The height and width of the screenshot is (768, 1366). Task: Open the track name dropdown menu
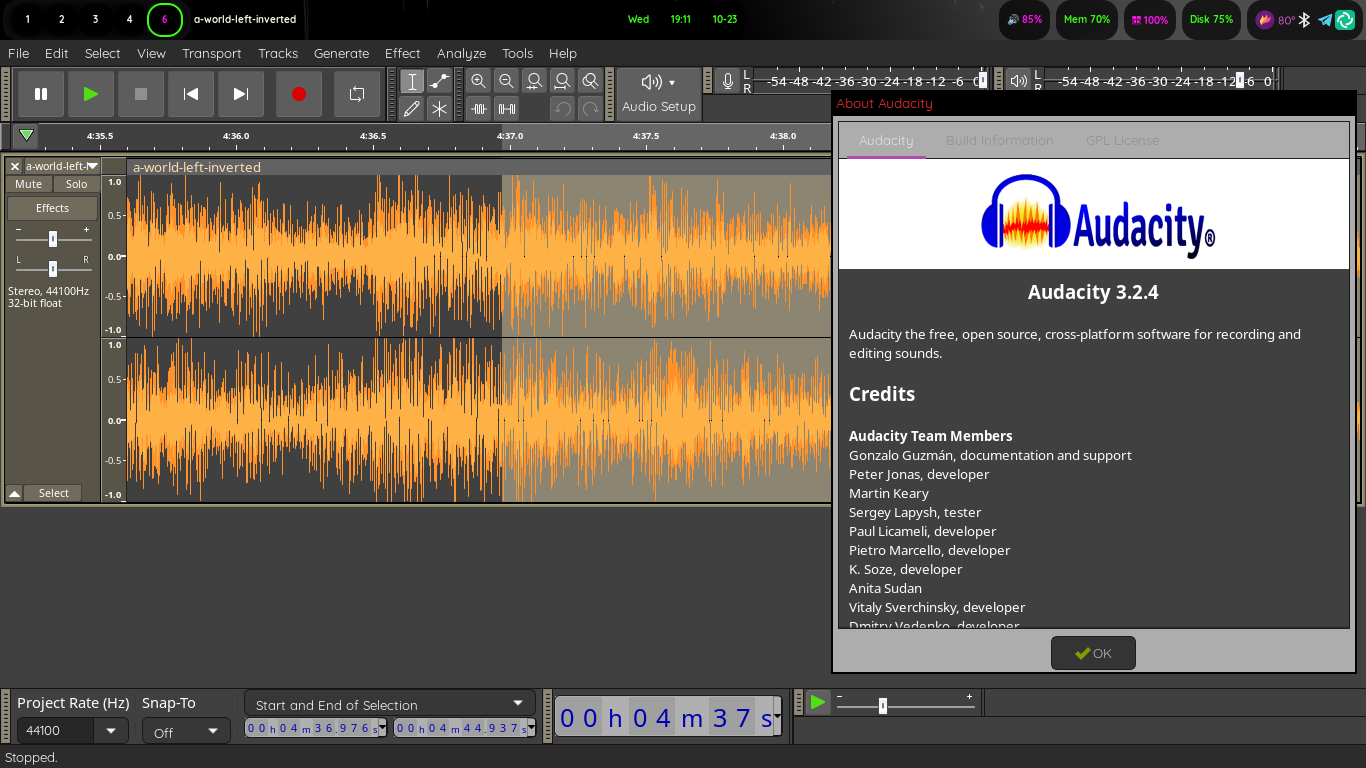62,166
